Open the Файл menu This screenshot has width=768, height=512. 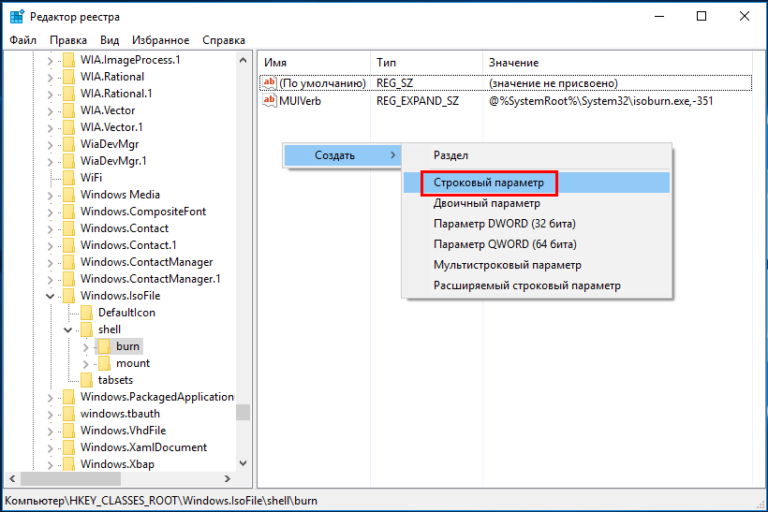pyautogui.click(x=23, y=40)
